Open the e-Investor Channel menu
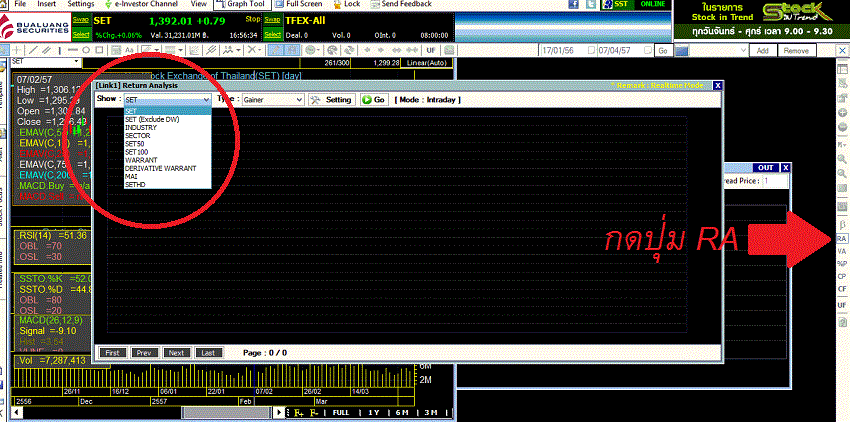Viewport: 850px width, 422px height. (141, 4)
